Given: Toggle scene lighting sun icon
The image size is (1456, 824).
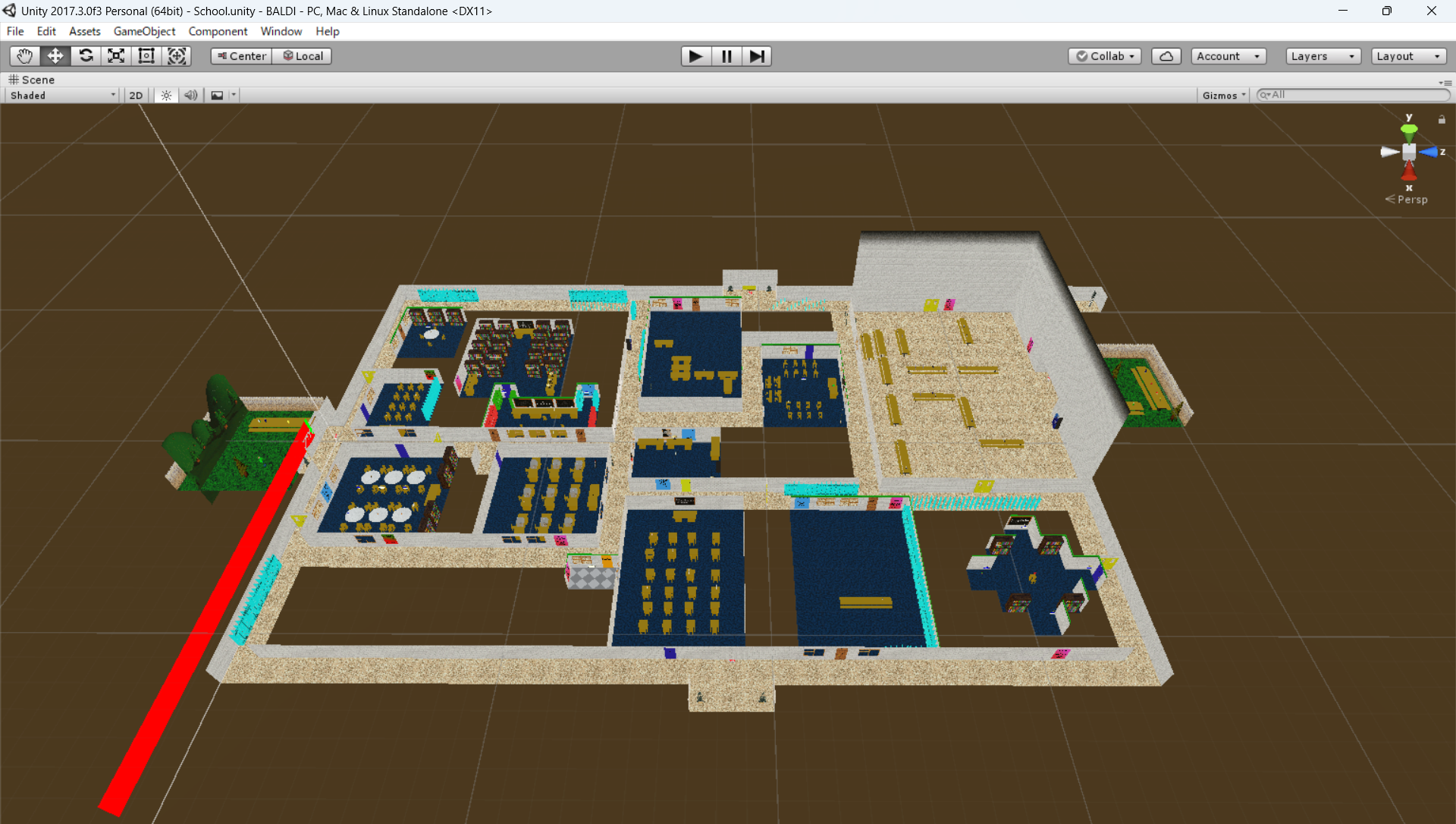Looking at the screenshot, I should (166, 96).
